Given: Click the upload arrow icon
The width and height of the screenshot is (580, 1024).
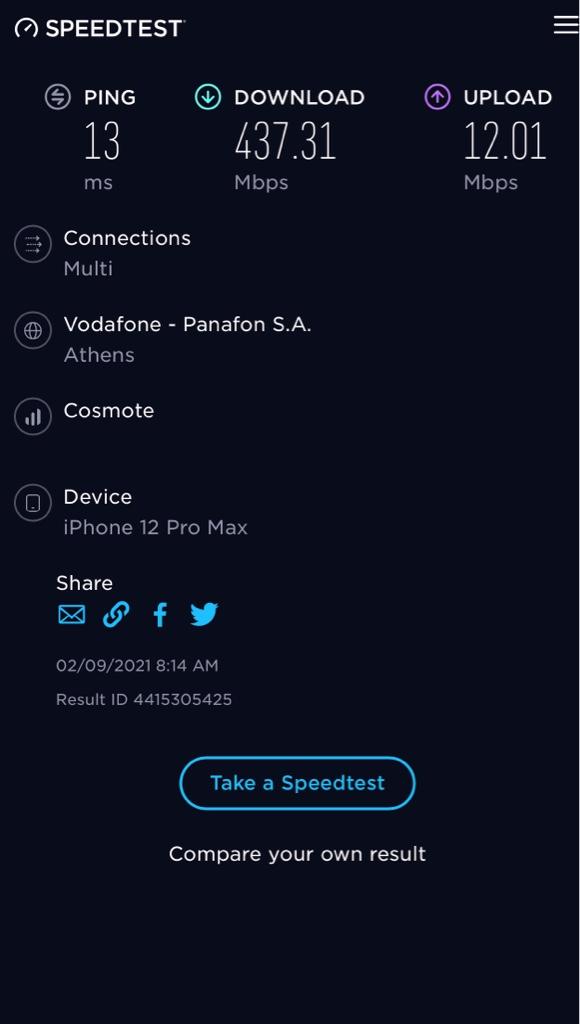Looking at the screenshot, I should [x=437, y=97].
